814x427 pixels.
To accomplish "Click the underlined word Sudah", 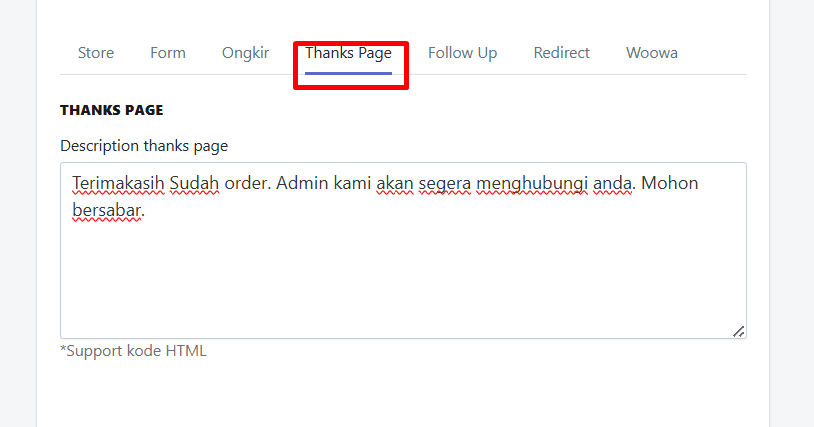I will tap(194, 183).
